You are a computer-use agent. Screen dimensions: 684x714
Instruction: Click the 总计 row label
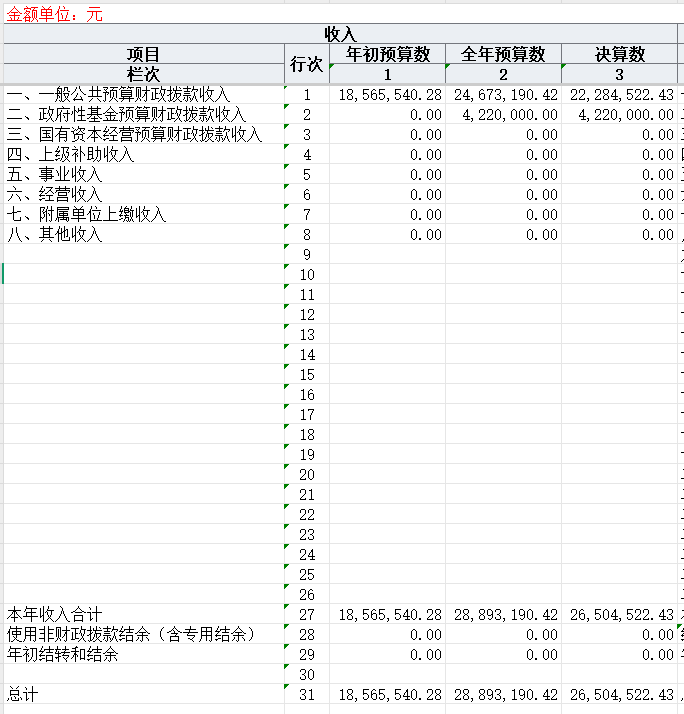click(x=23, y=694)
